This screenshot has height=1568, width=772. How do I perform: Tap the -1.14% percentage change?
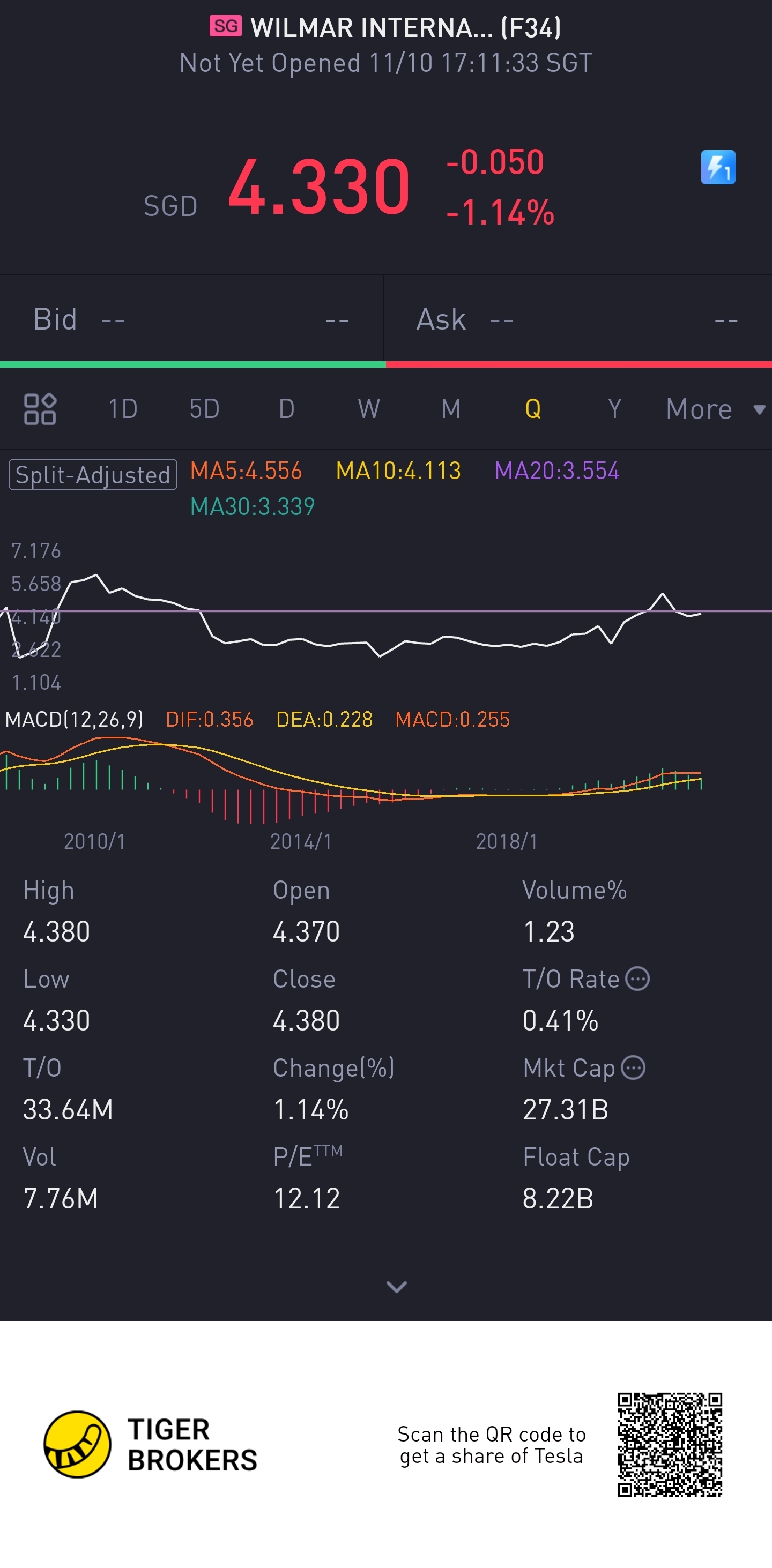pyautogui.click(x=500, y=213)
